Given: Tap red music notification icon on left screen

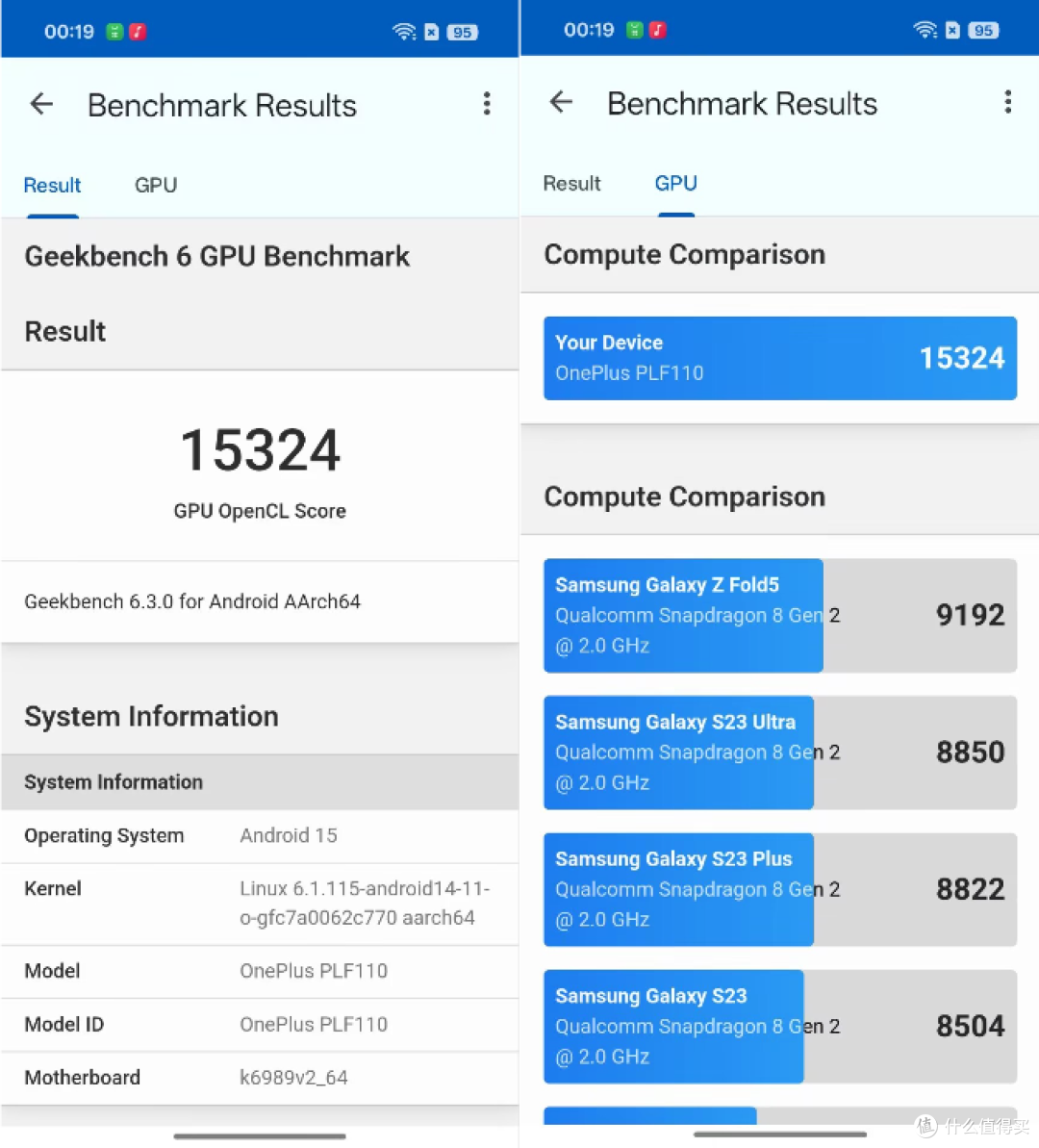Looking at the screenshot, I should pyautogui.click(x=138, y=32).
